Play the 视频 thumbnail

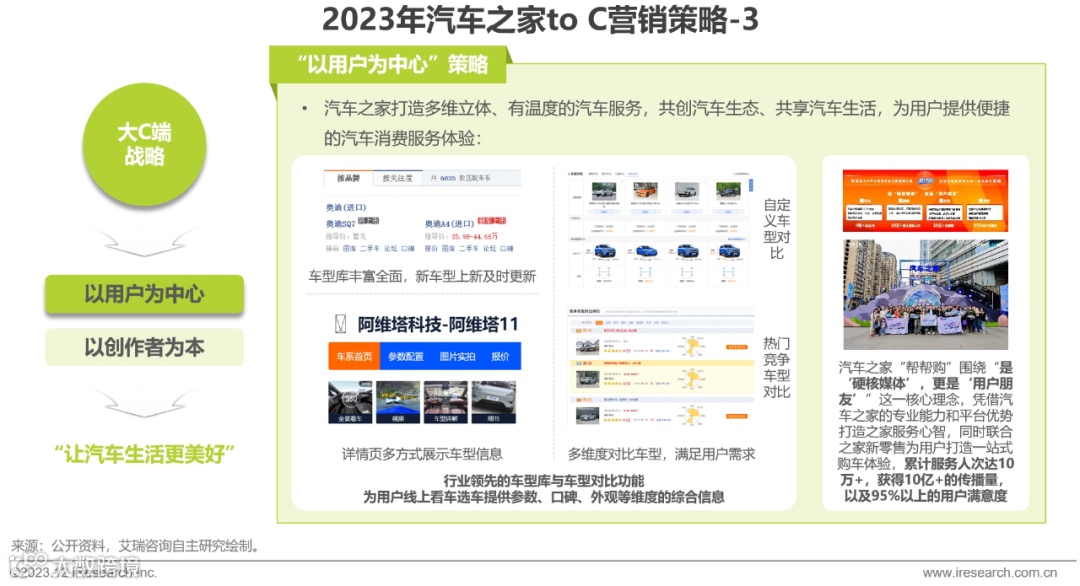click(x=397, y=401)
